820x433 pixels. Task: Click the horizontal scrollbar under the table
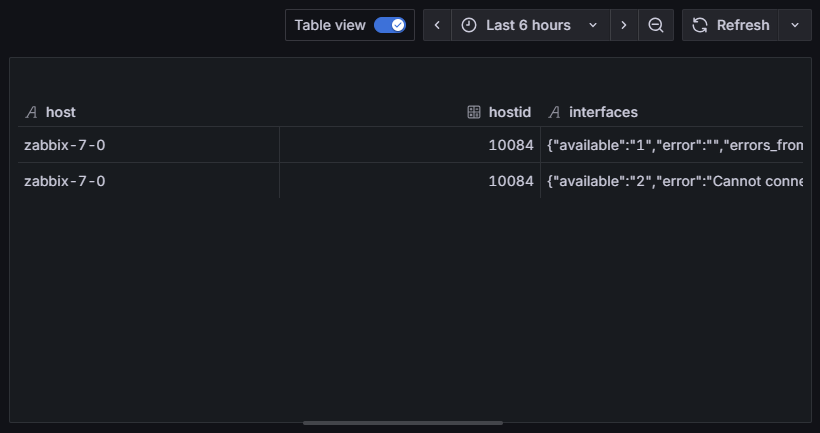(x=402, y=423)
